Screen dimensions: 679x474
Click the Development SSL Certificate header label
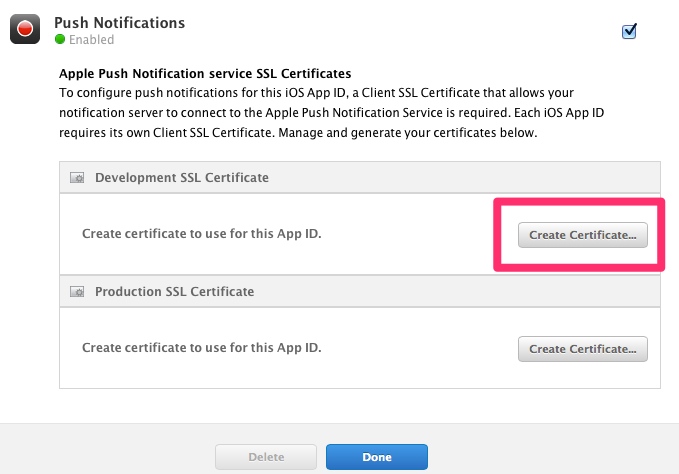(x=181, y=178)
